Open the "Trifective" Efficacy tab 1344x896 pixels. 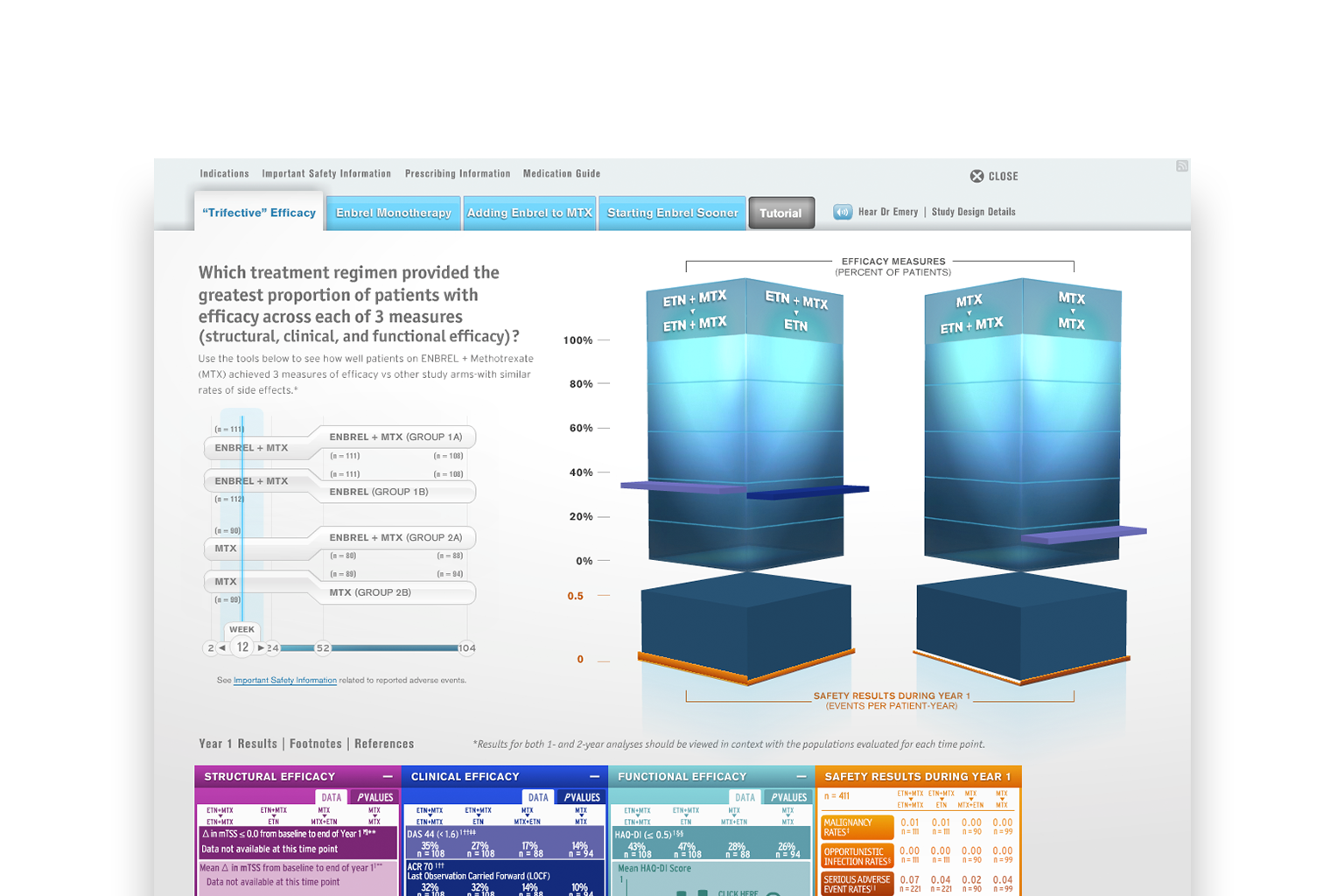[259, 213]
